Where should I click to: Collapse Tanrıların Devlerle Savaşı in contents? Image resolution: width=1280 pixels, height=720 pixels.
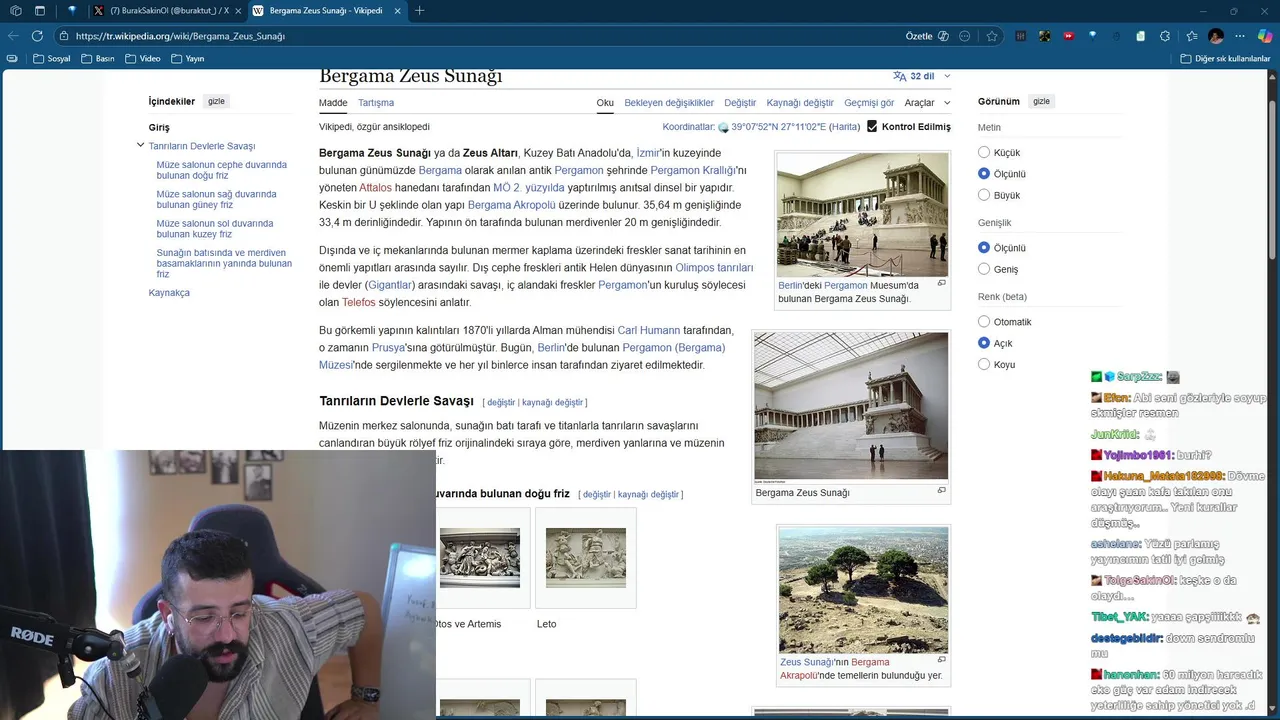[x=140, y=145]
